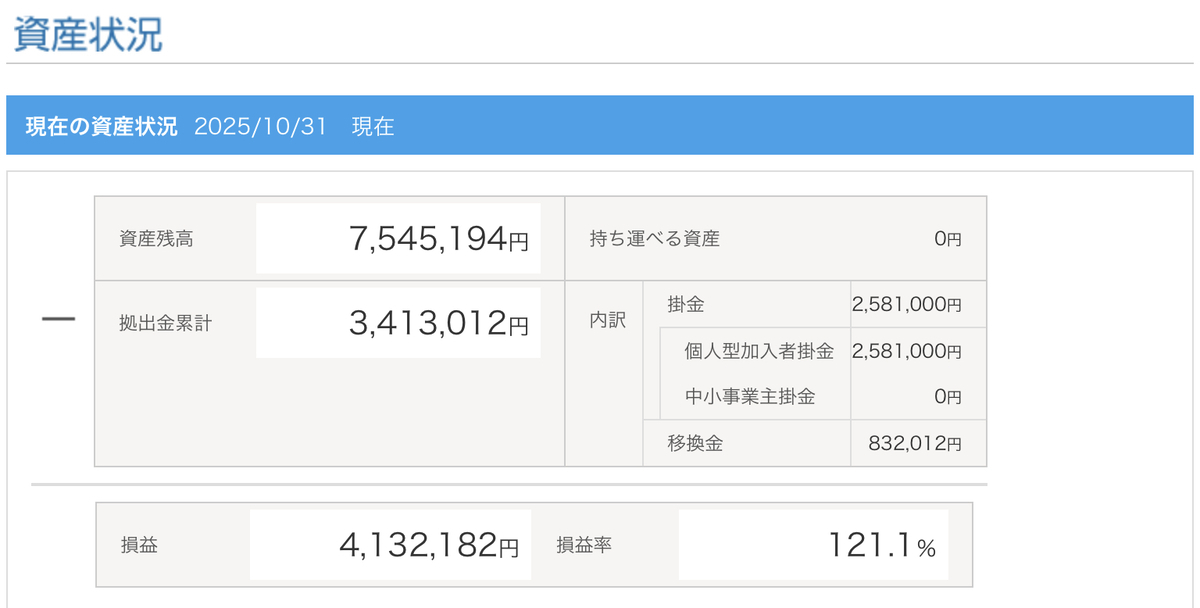Select the 移換金 row label
1200x608 pixels.
[695, 443]
